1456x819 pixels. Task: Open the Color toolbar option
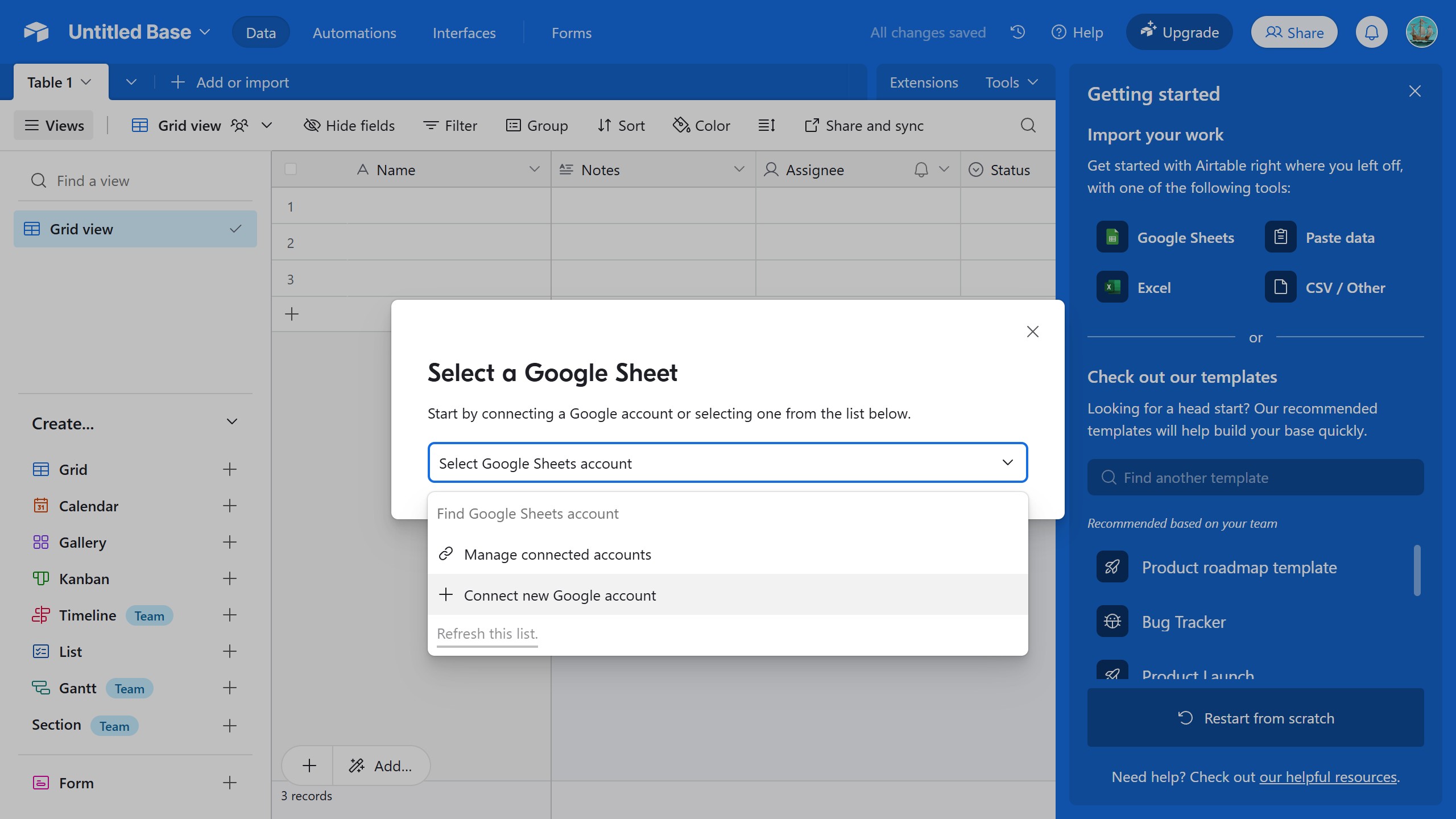[x=701, y=125]
